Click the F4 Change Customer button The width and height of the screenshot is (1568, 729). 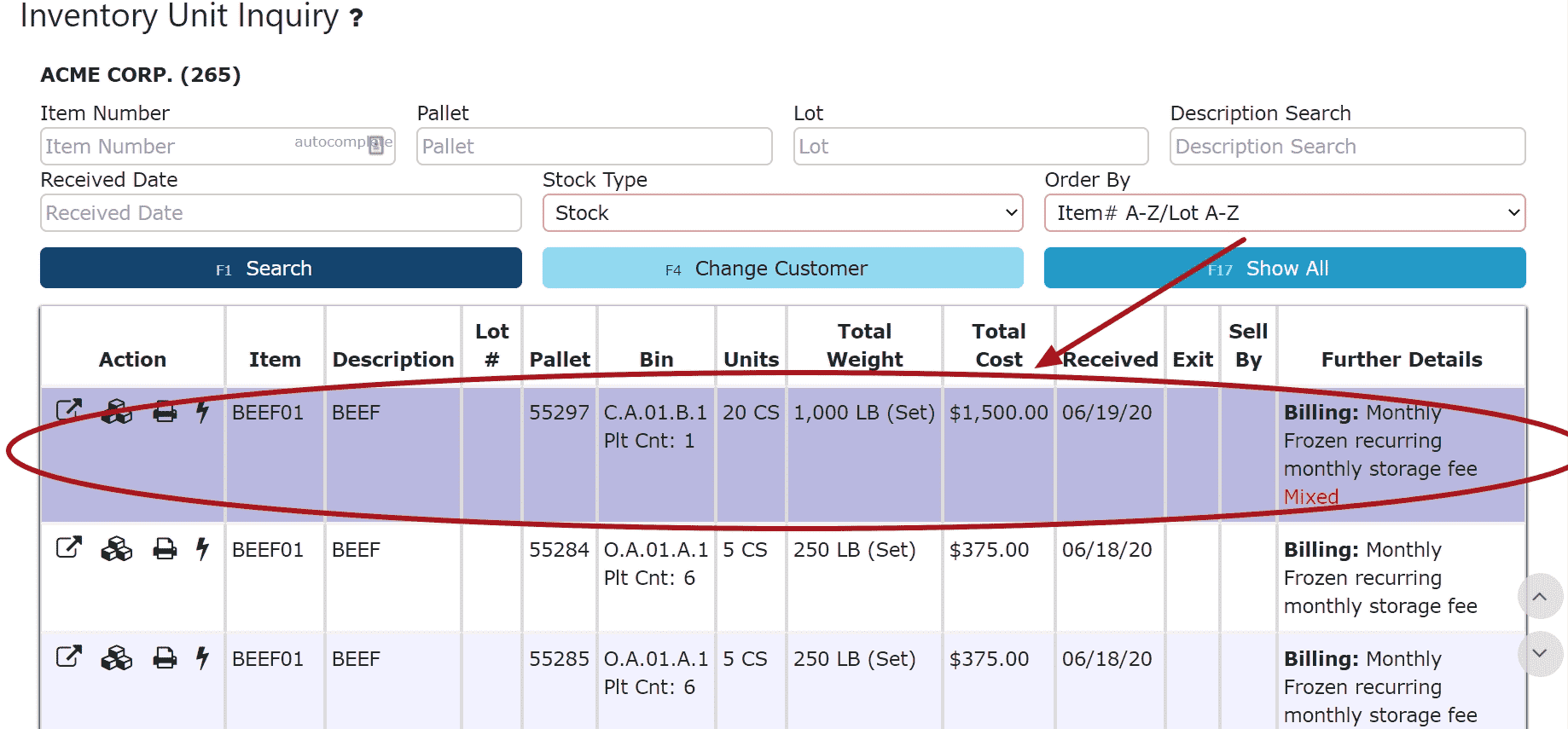point(782,268)
